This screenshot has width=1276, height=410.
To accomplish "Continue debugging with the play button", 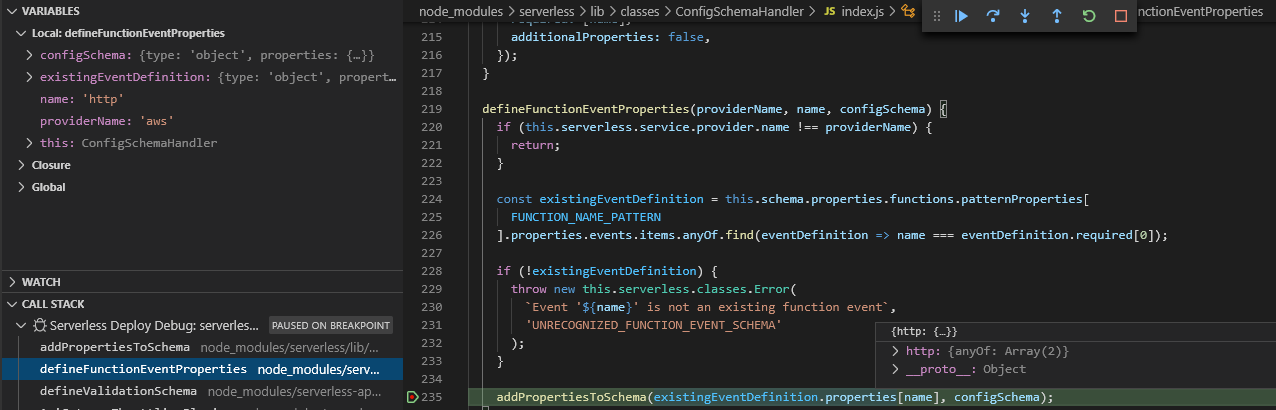I will coord(961,16).
